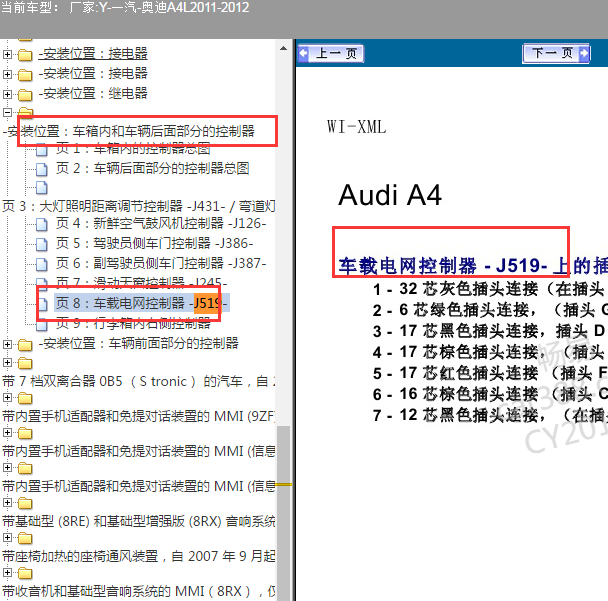
Task: Open 页 6：副驾驶员侧车门控制器 -J387-
Action: tap(161, 263)
